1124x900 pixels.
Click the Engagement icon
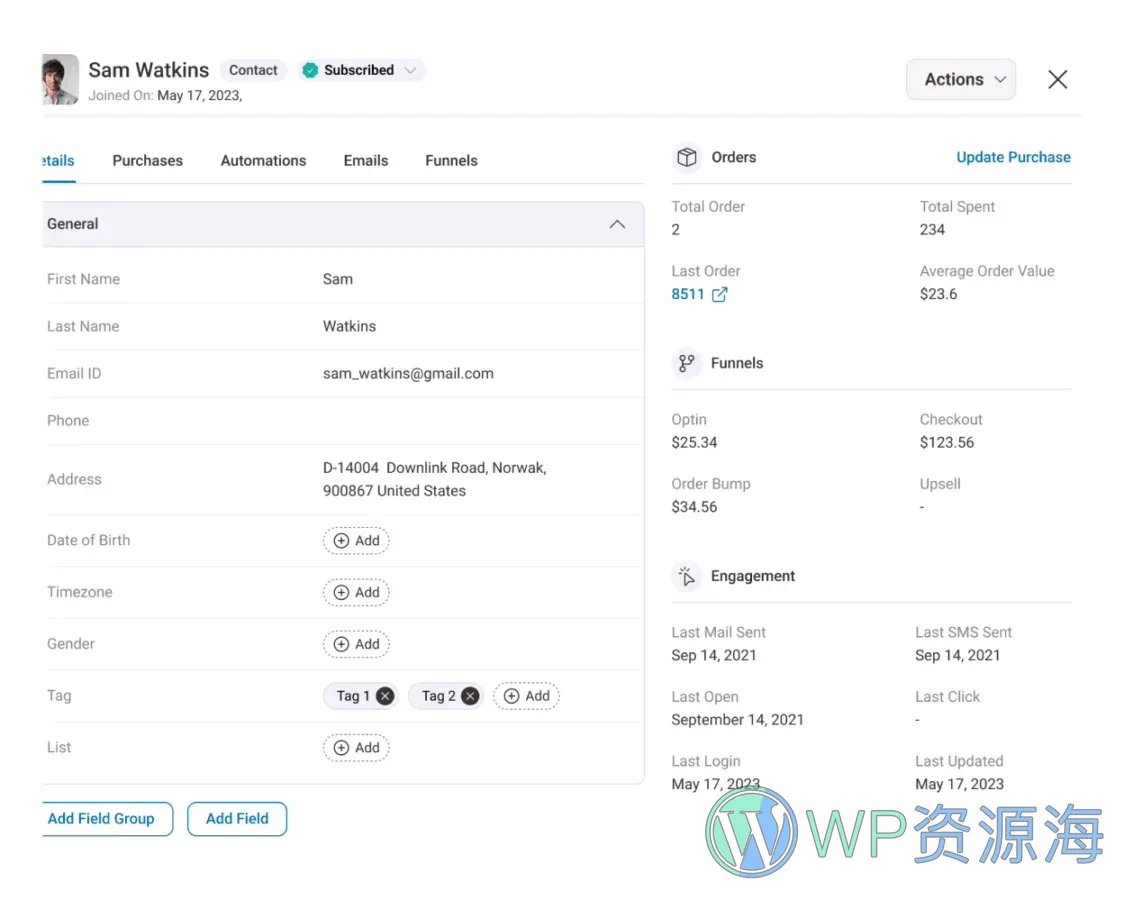pos(686,576)
